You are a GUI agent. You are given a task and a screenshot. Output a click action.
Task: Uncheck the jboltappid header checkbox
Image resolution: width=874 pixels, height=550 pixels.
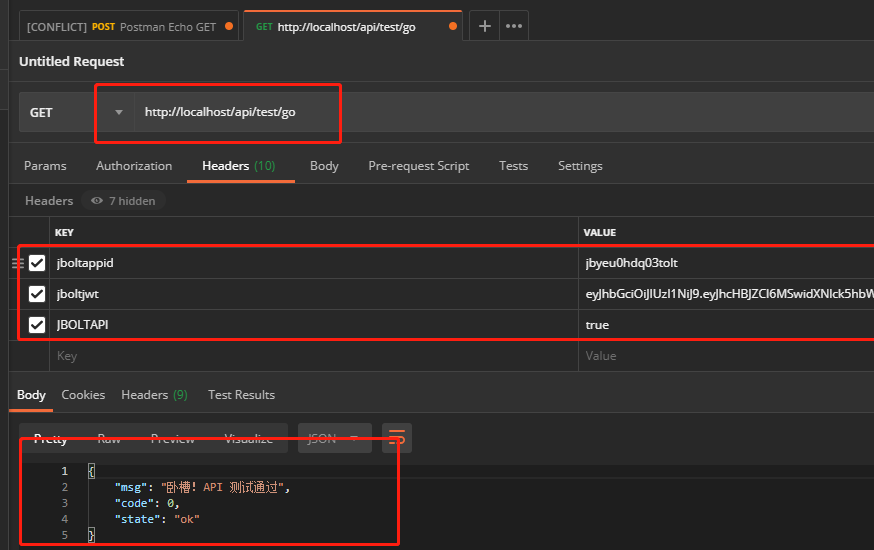coord(37,263)
